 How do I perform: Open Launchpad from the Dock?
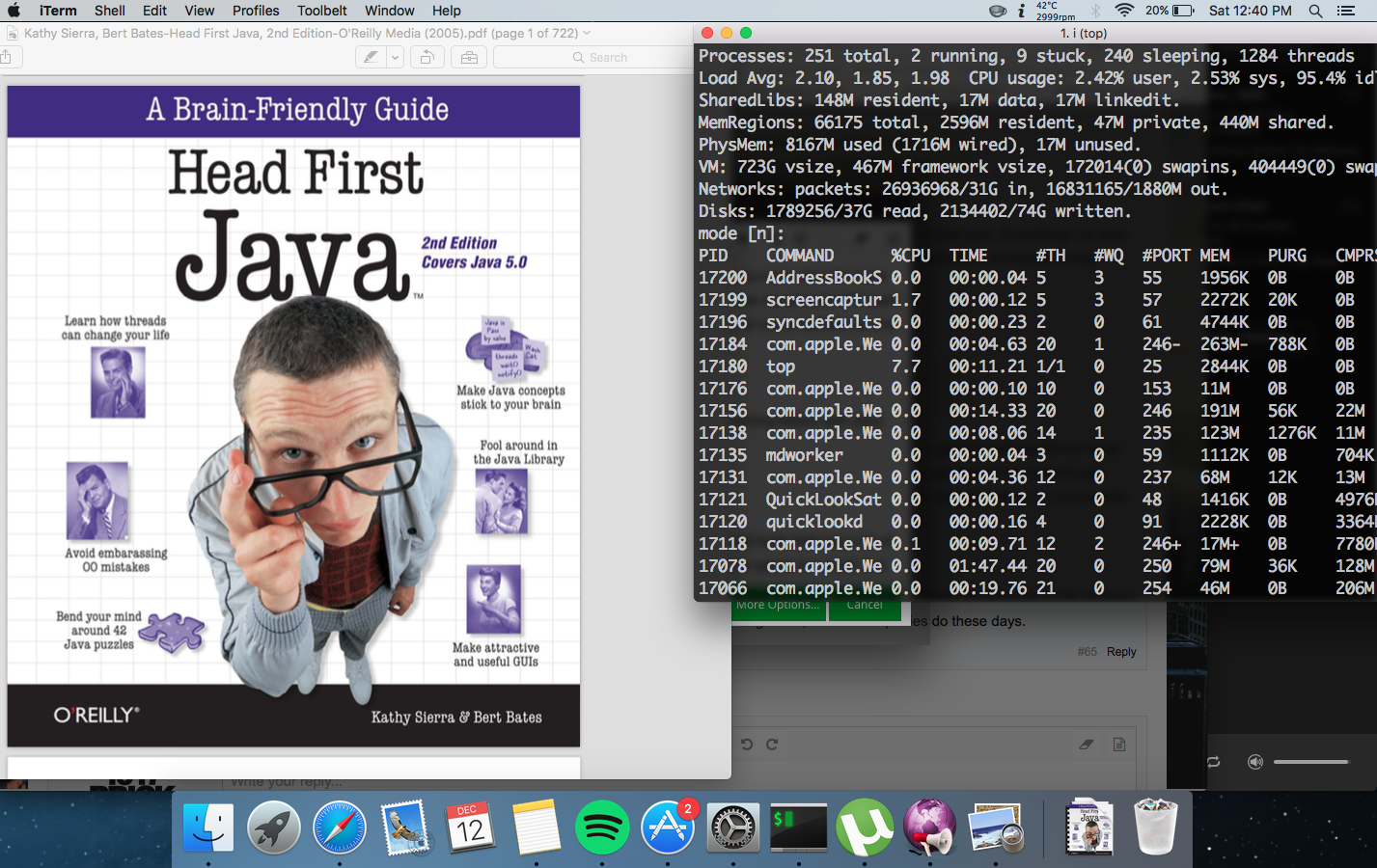click(274, 827)
